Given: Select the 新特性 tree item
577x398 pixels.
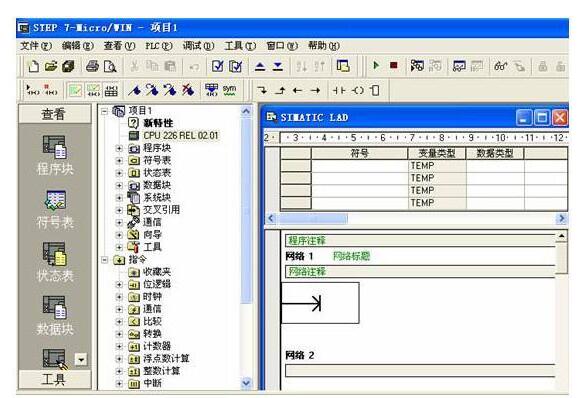Looking at the screenshot, I should (x=158, y=123).
